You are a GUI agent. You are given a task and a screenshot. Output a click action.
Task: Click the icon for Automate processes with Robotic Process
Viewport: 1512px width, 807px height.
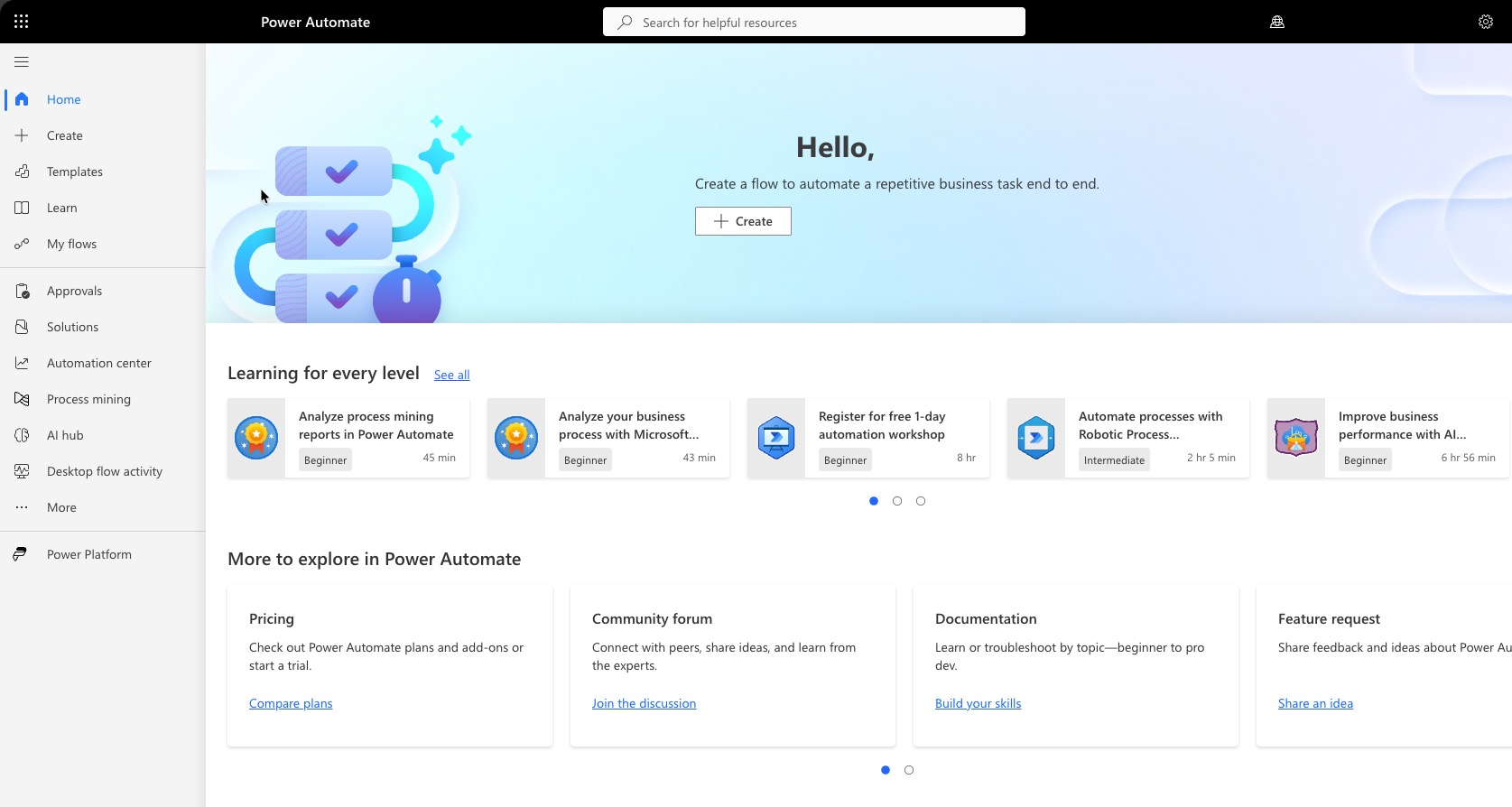tap(1036, 438)
